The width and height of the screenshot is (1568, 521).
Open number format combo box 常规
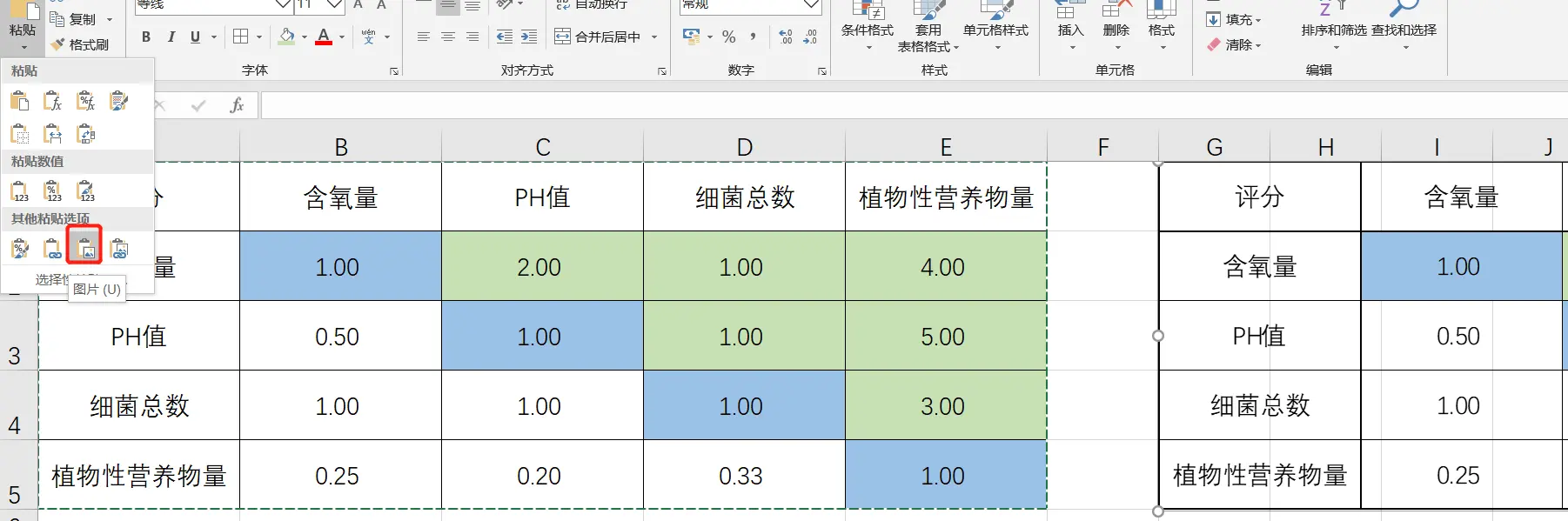point(750,4)
